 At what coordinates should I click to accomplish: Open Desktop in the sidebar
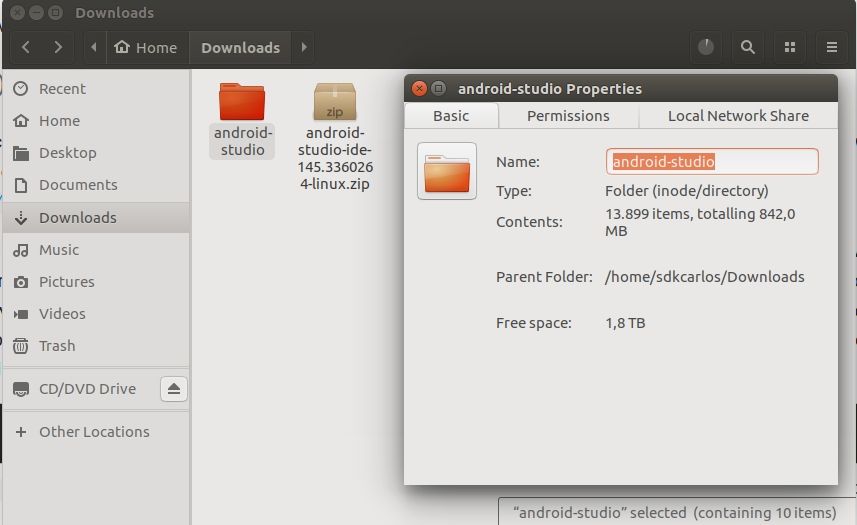pos(96,153)
